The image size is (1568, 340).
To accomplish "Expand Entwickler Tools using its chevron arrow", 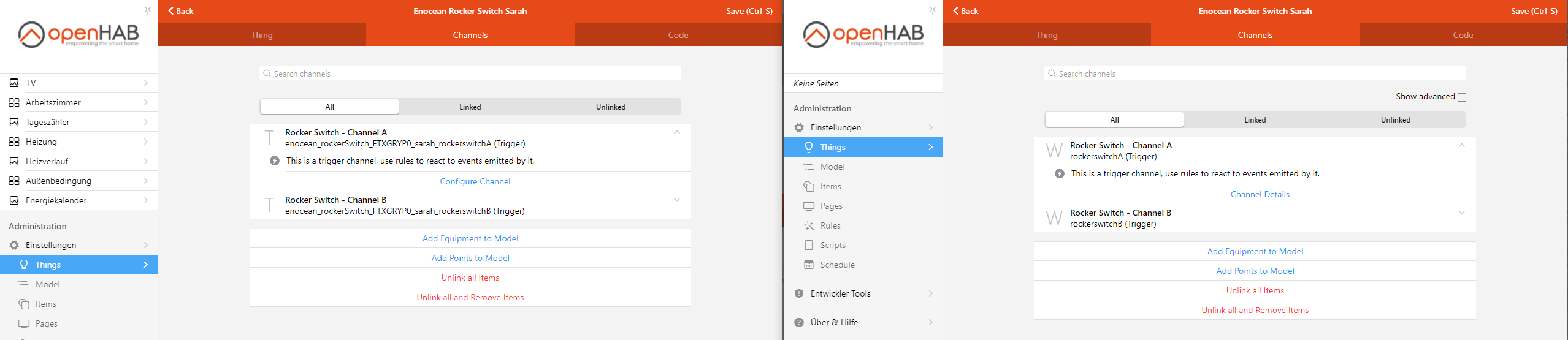I will 930,293.
